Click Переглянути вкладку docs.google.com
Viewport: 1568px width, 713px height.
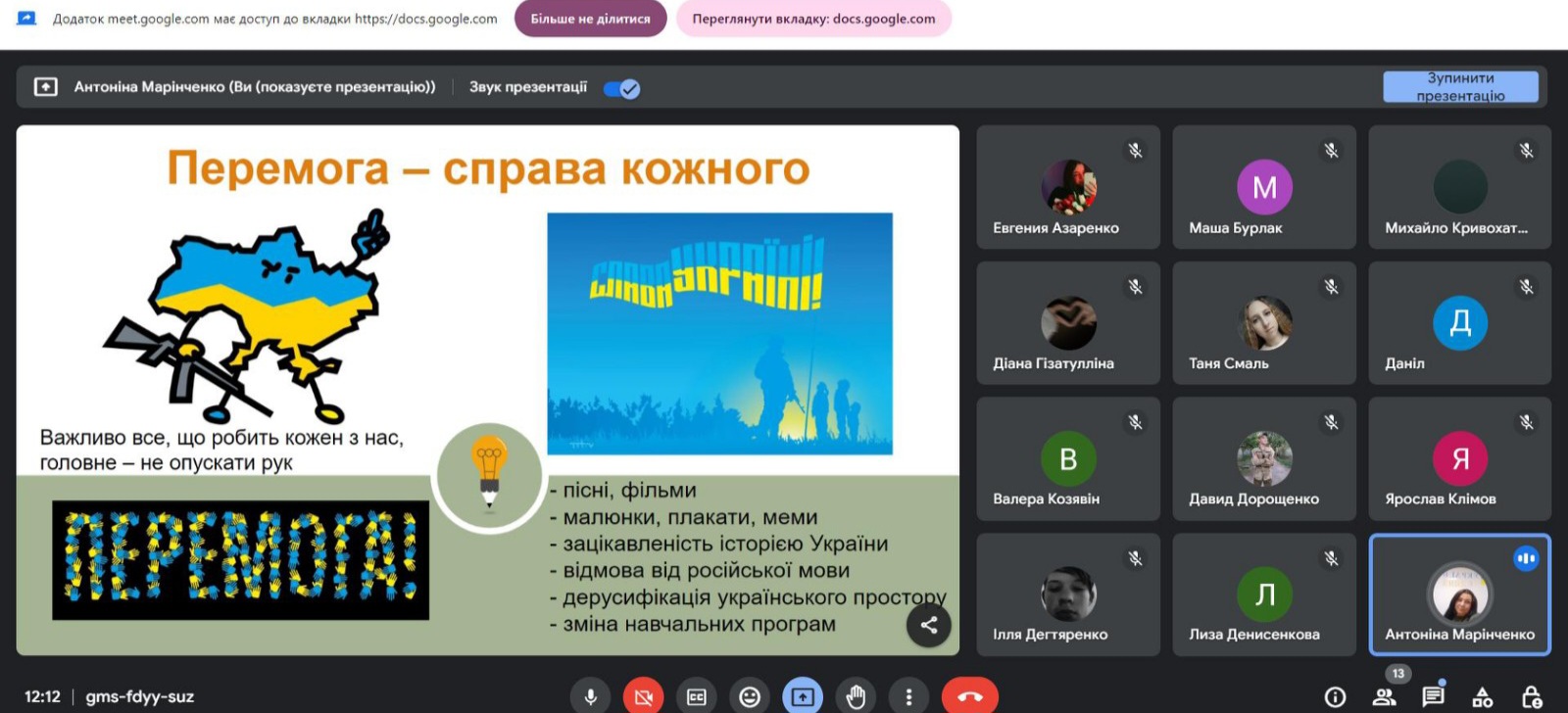click(x=813, y=19)
